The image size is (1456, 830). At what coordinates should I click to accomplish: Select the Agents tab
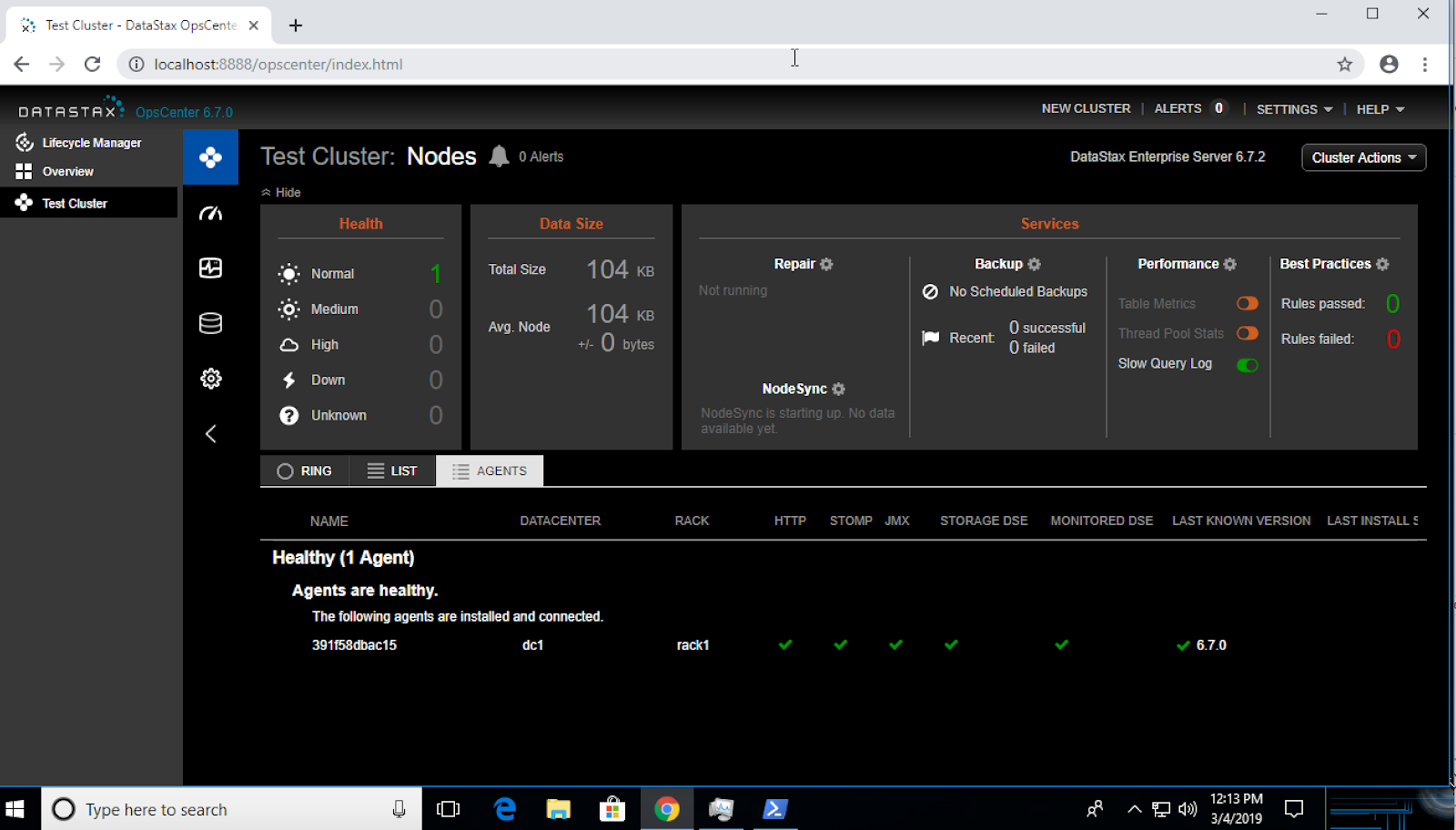click(x=490, y=471)
